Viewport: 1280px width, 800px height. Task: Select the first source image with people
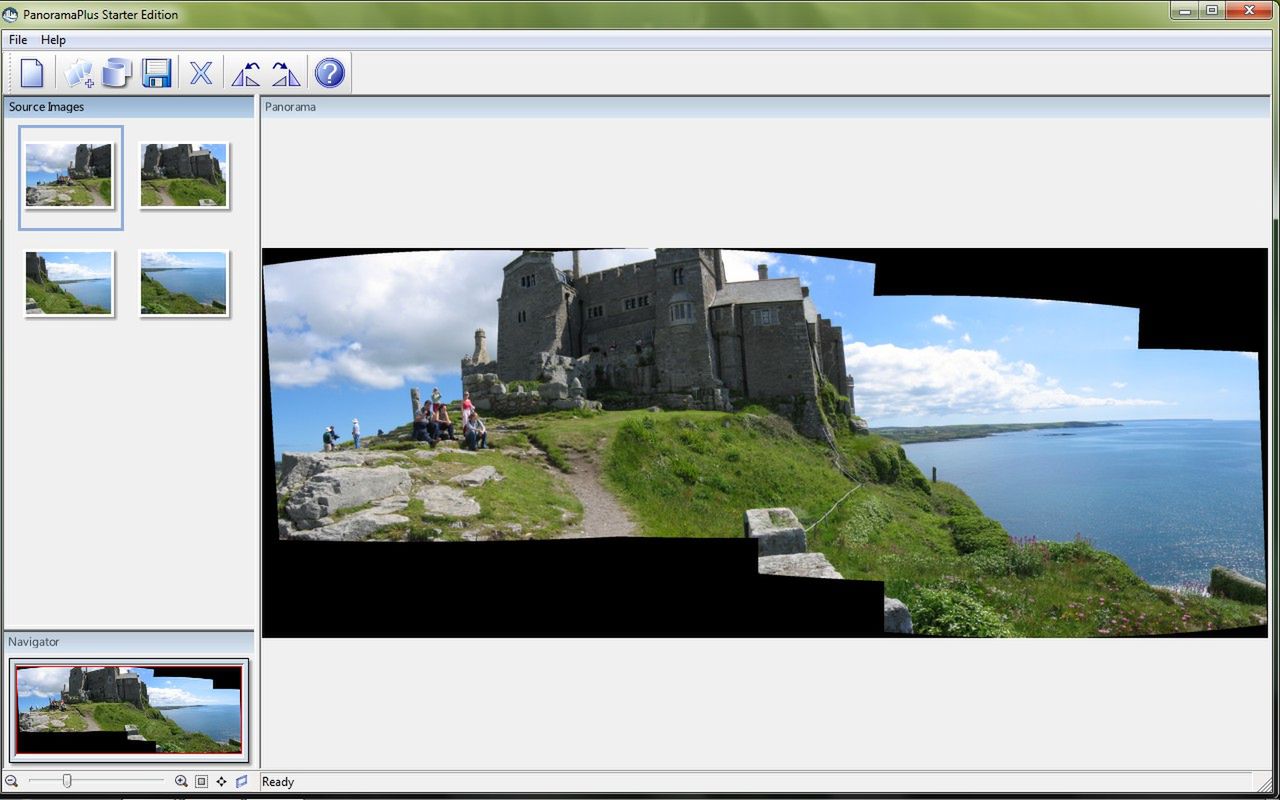tap(69, 175)
